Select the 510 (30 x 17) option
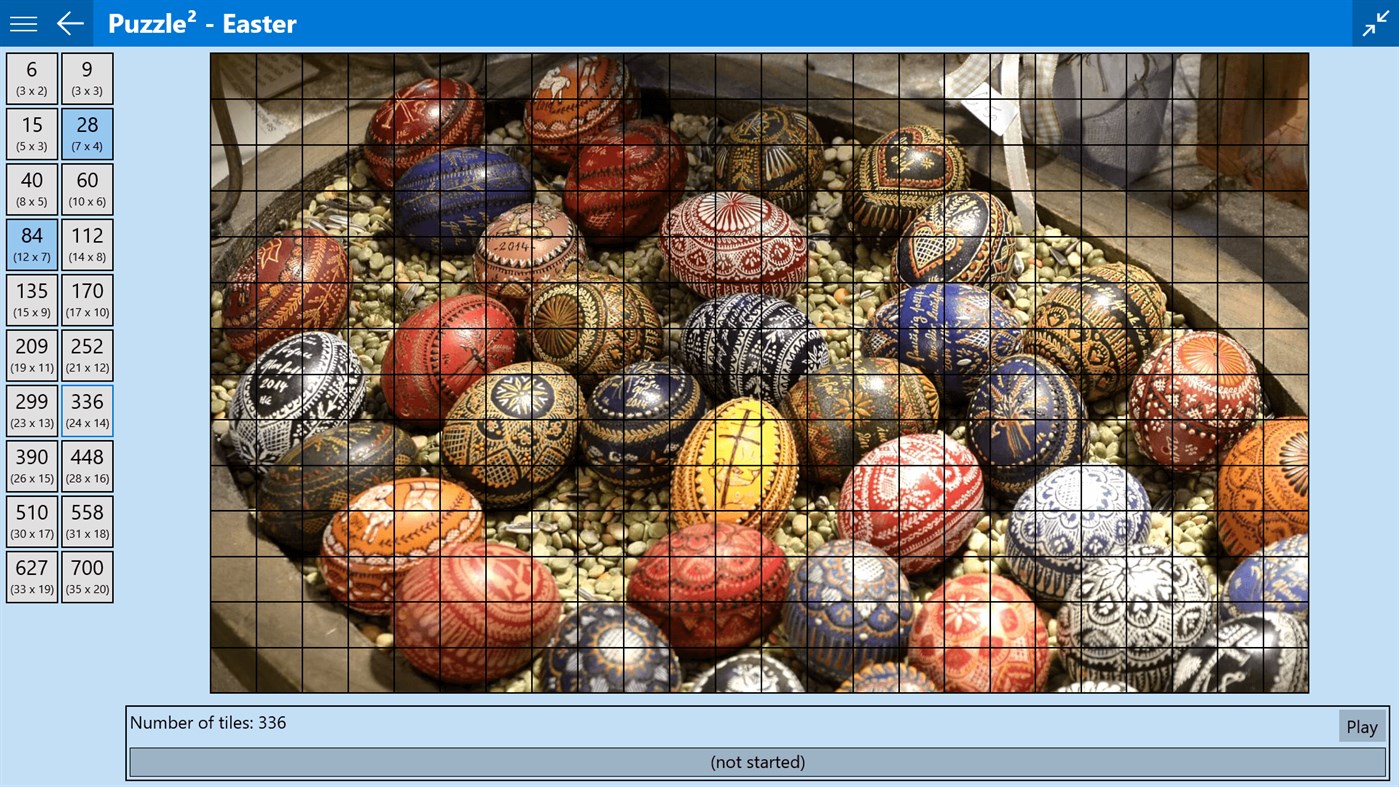The width and height of the screenshot is (1399, 787). pos(31,520)
